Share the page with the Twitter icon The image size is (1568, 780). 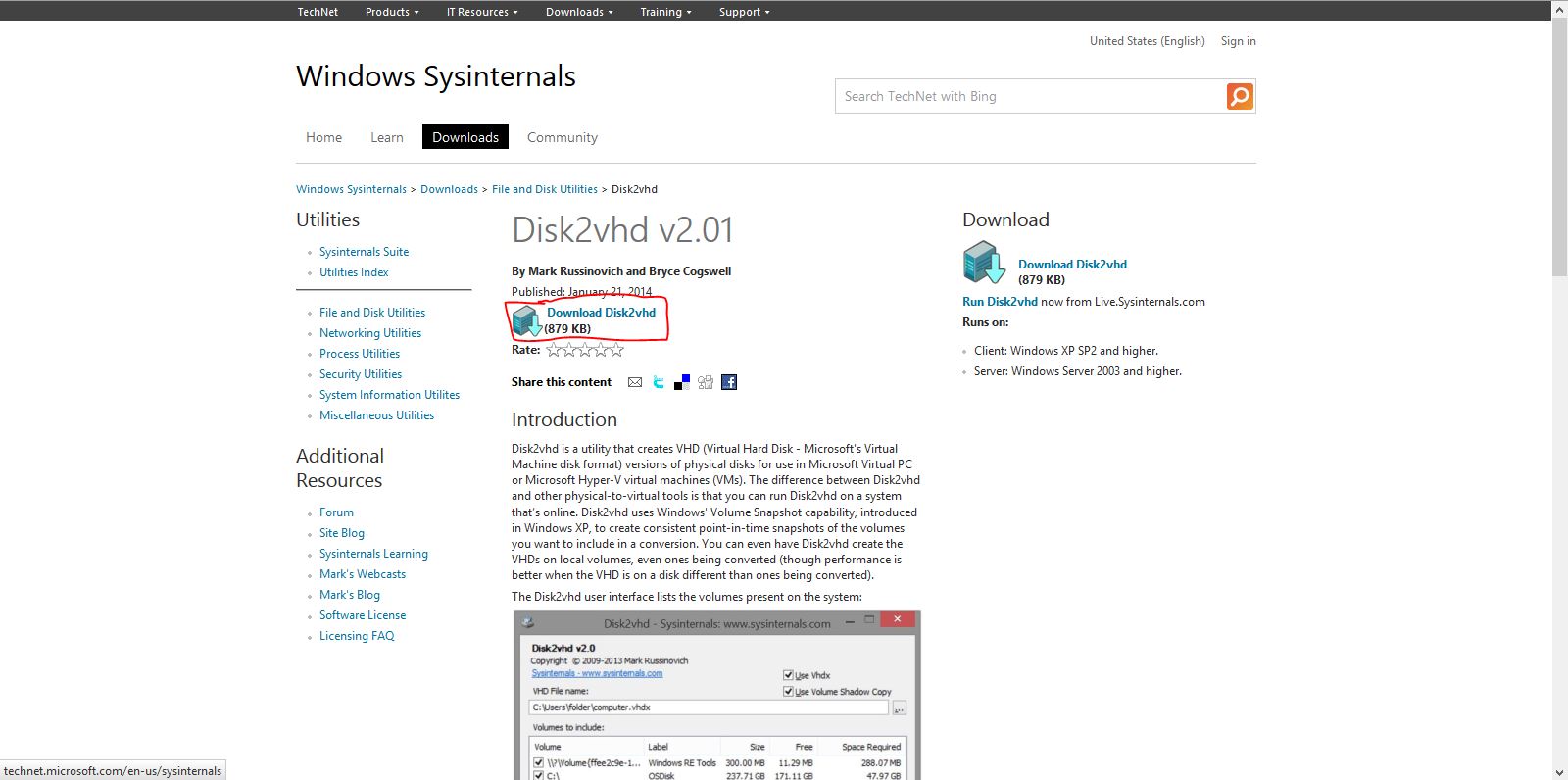pyautogui.click(x=659, y=382)
